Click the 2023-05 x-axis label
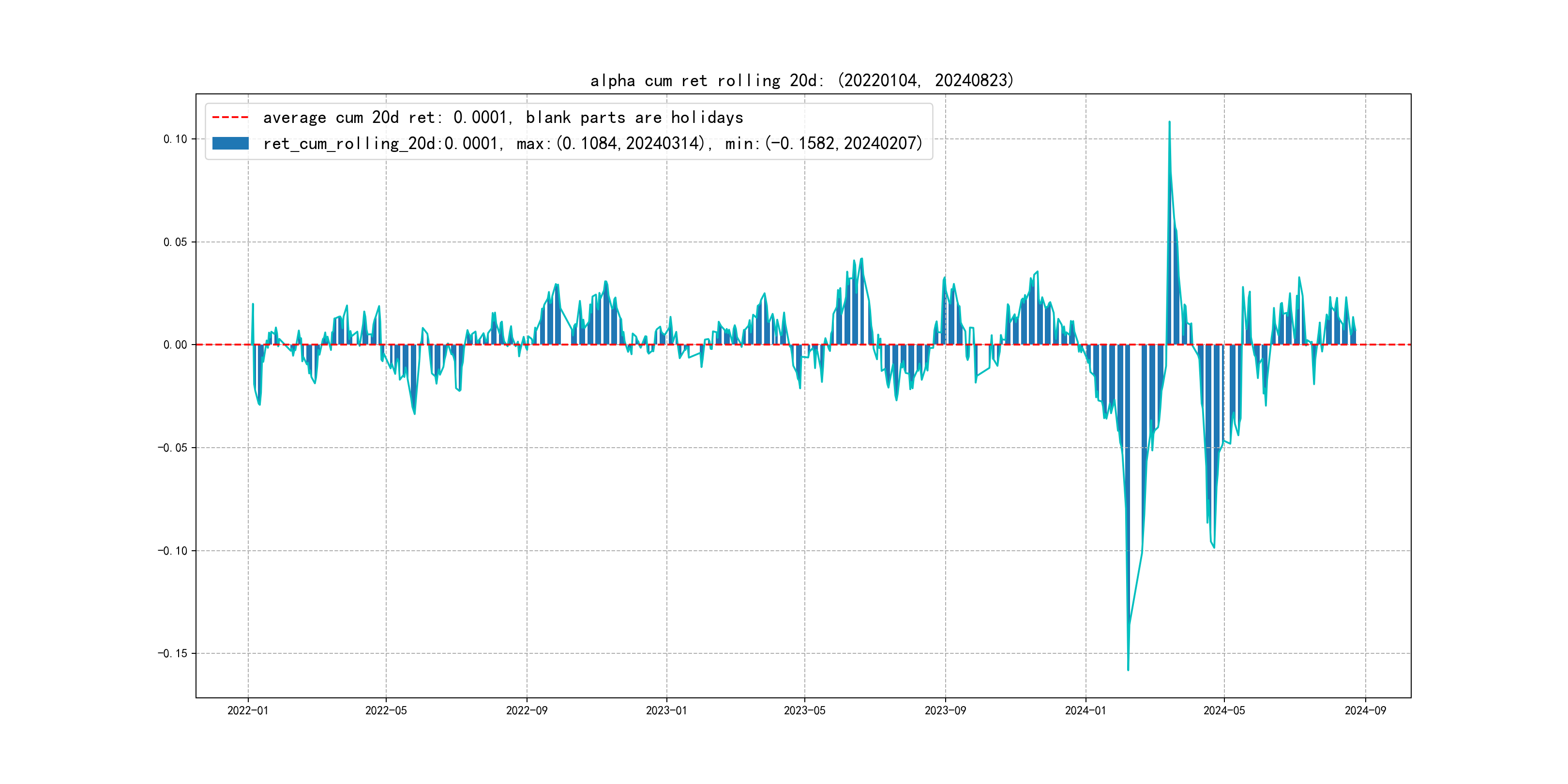Screen dimensions: 1568x784 point(805,710)
